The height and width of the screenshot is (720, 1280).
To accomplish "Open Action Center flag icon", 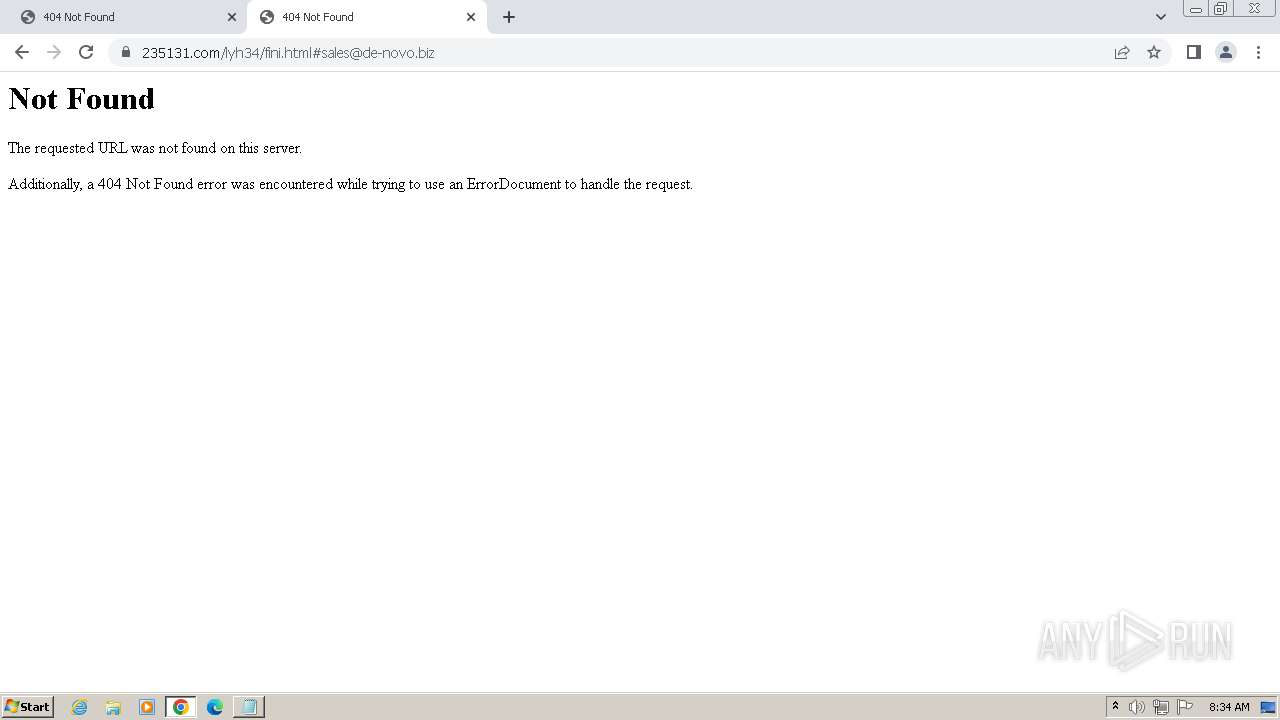I will point(1185,707).
